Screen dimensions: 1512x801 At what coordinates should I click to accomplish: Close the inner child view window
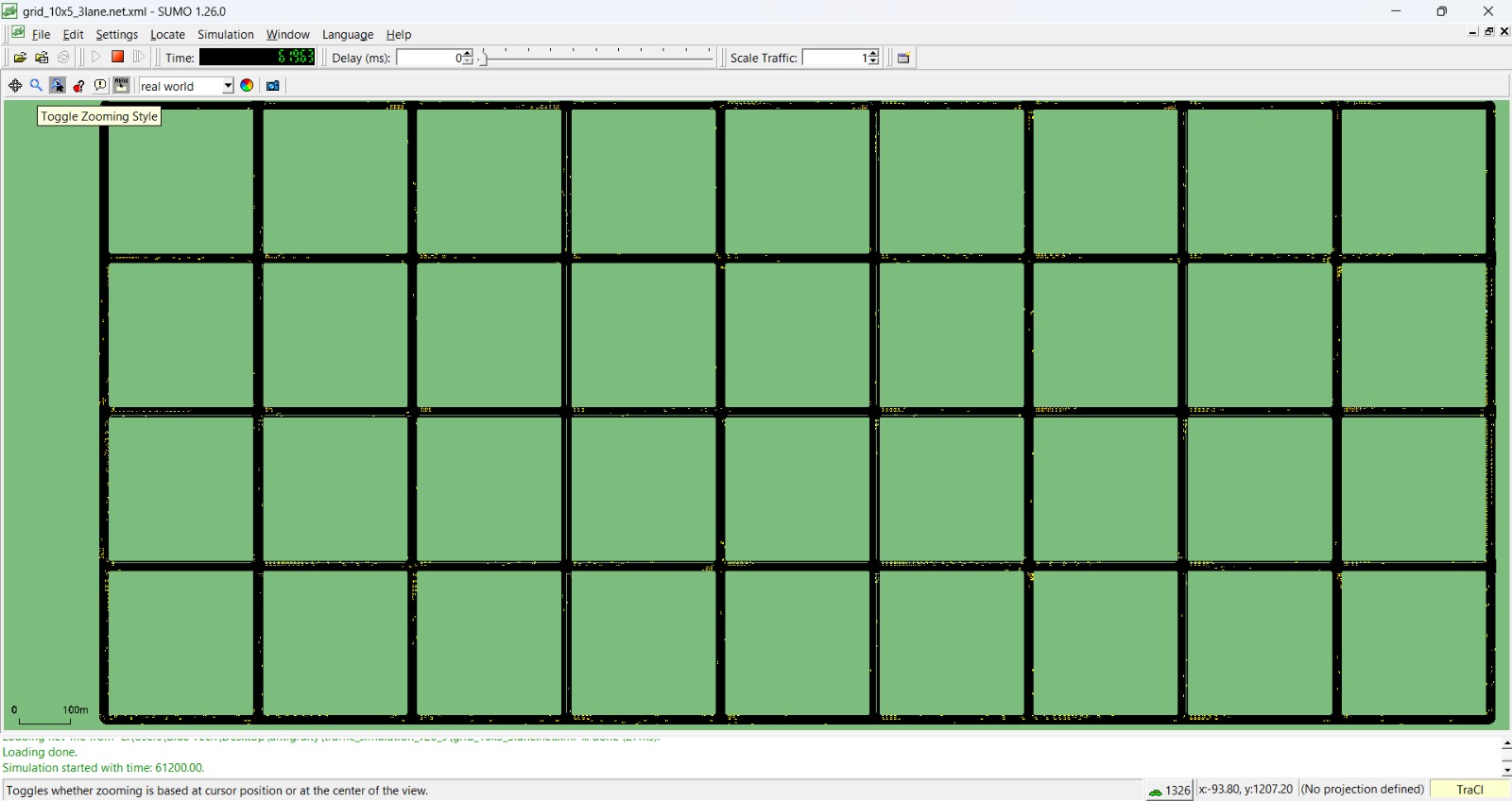pos(1504,31)
